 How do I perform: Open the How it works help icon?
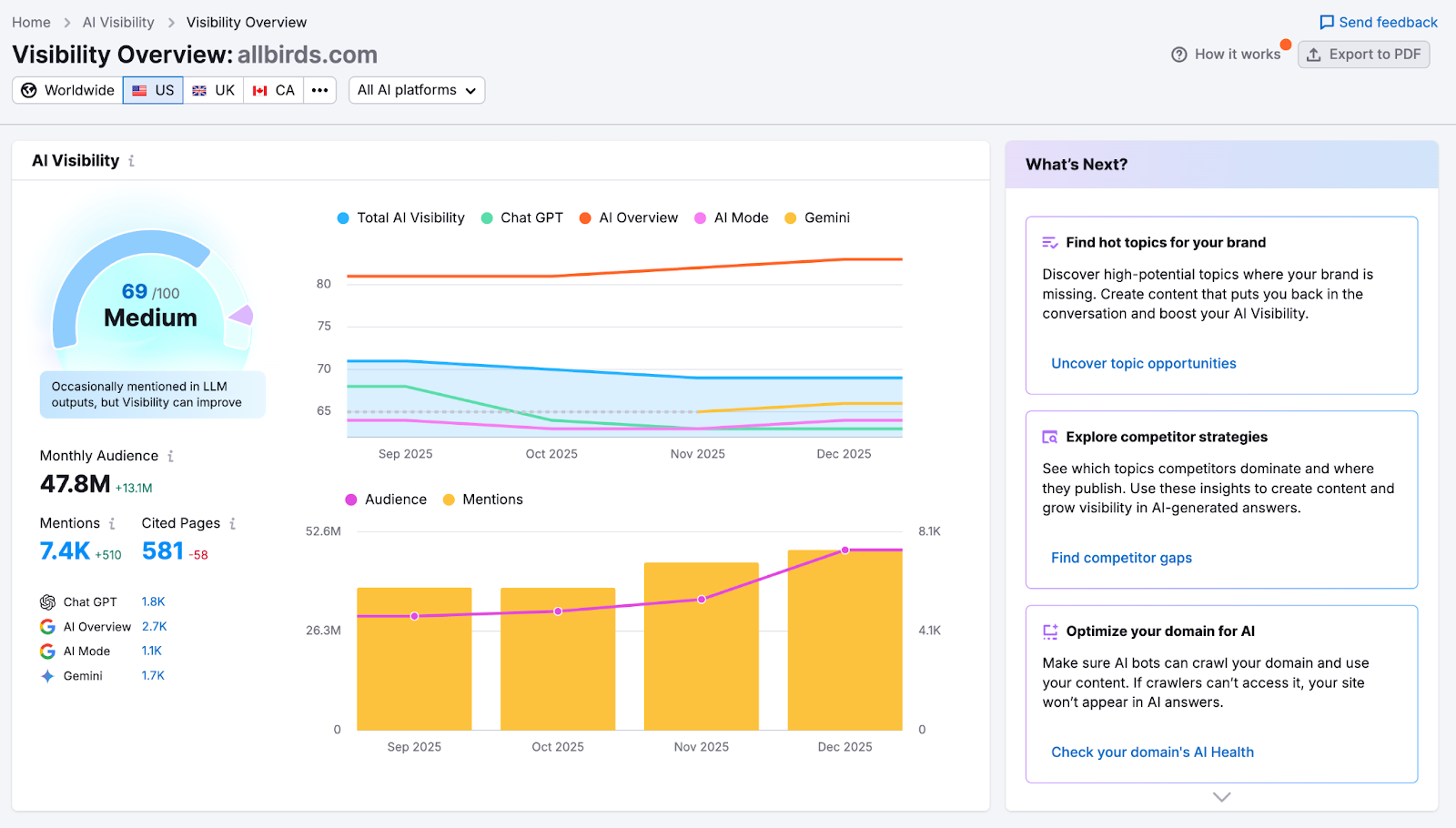click(1179, 54)
